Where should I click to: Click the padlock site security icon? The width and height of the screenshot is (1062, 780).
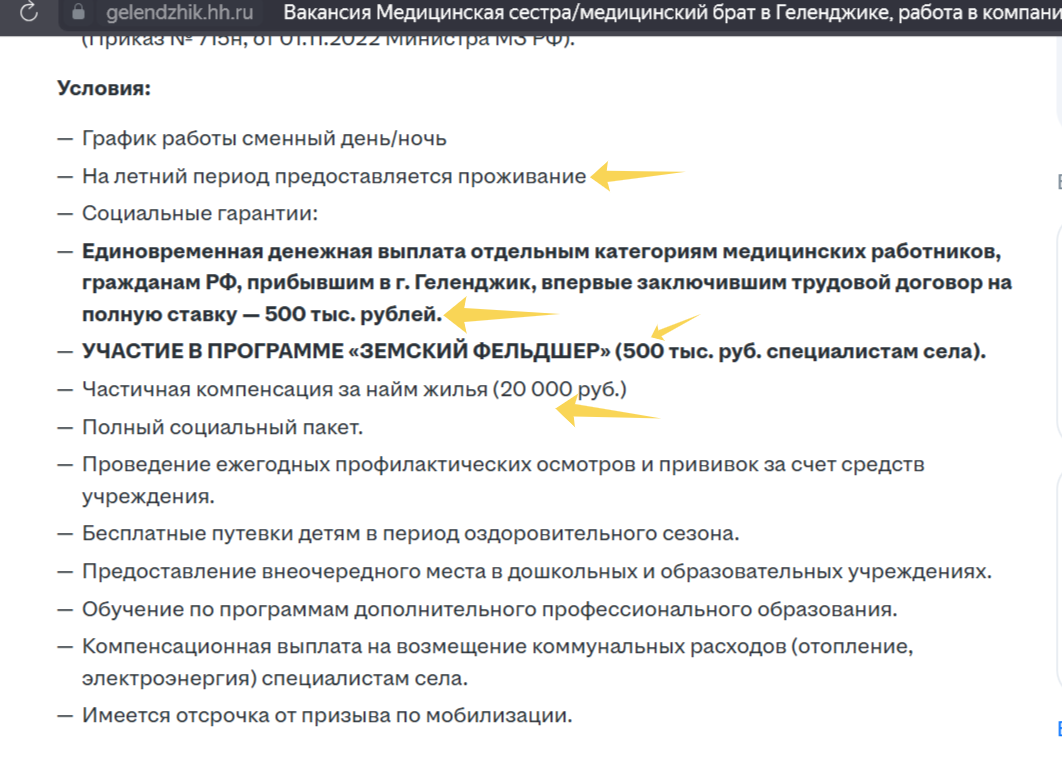click(x=78, y=12)
